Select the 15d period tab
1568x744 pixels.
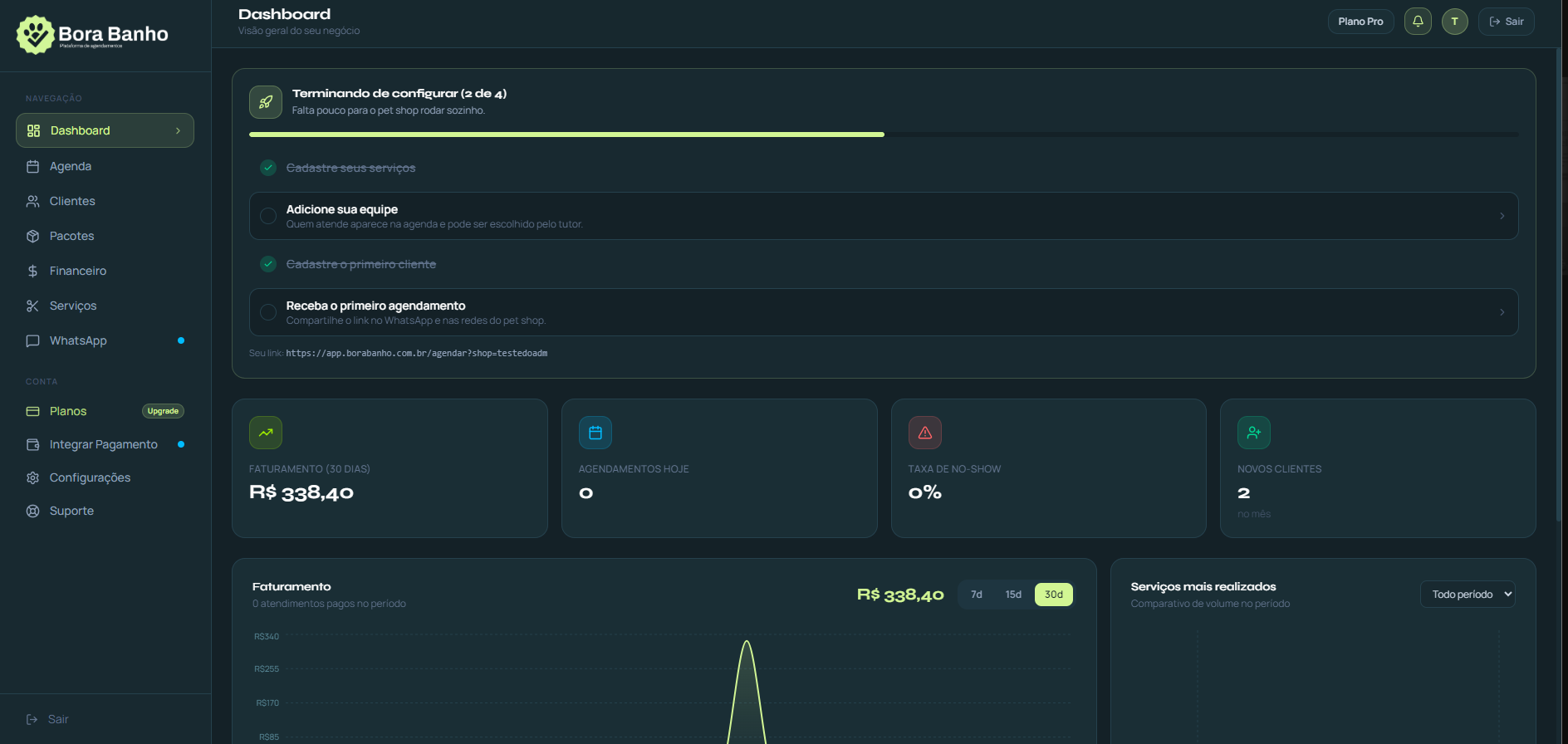1013,595
